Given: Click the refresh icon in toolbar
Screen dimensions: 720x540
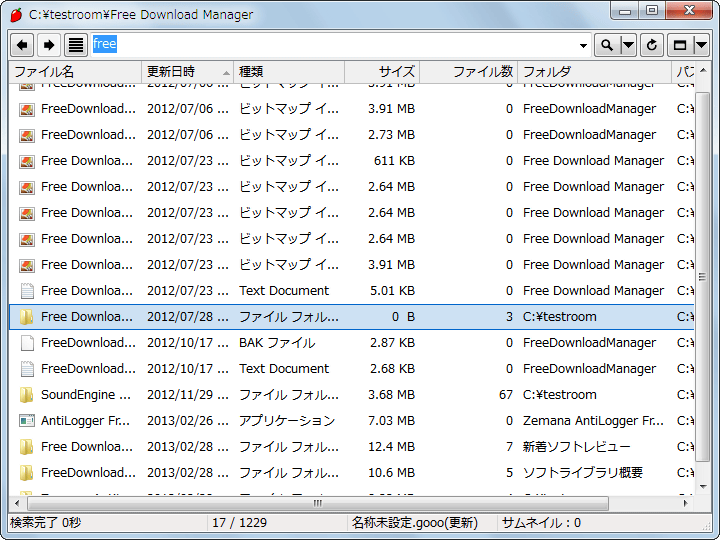Looking at the screenshot, I should (652, 45).
